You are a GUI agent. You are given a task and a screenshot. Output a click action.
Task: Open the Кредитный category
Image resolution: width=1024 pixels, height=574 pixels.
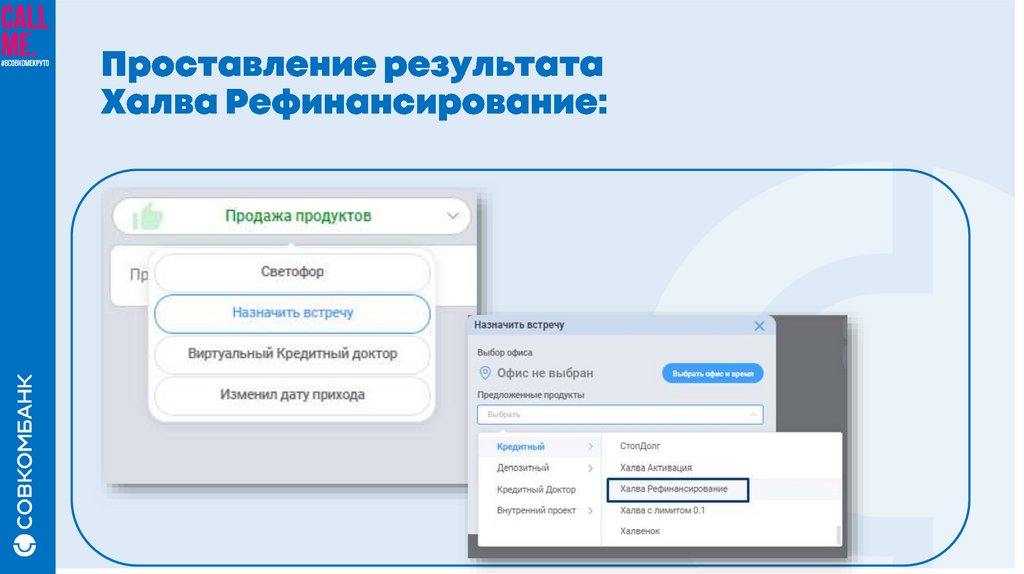pos(539,447)
